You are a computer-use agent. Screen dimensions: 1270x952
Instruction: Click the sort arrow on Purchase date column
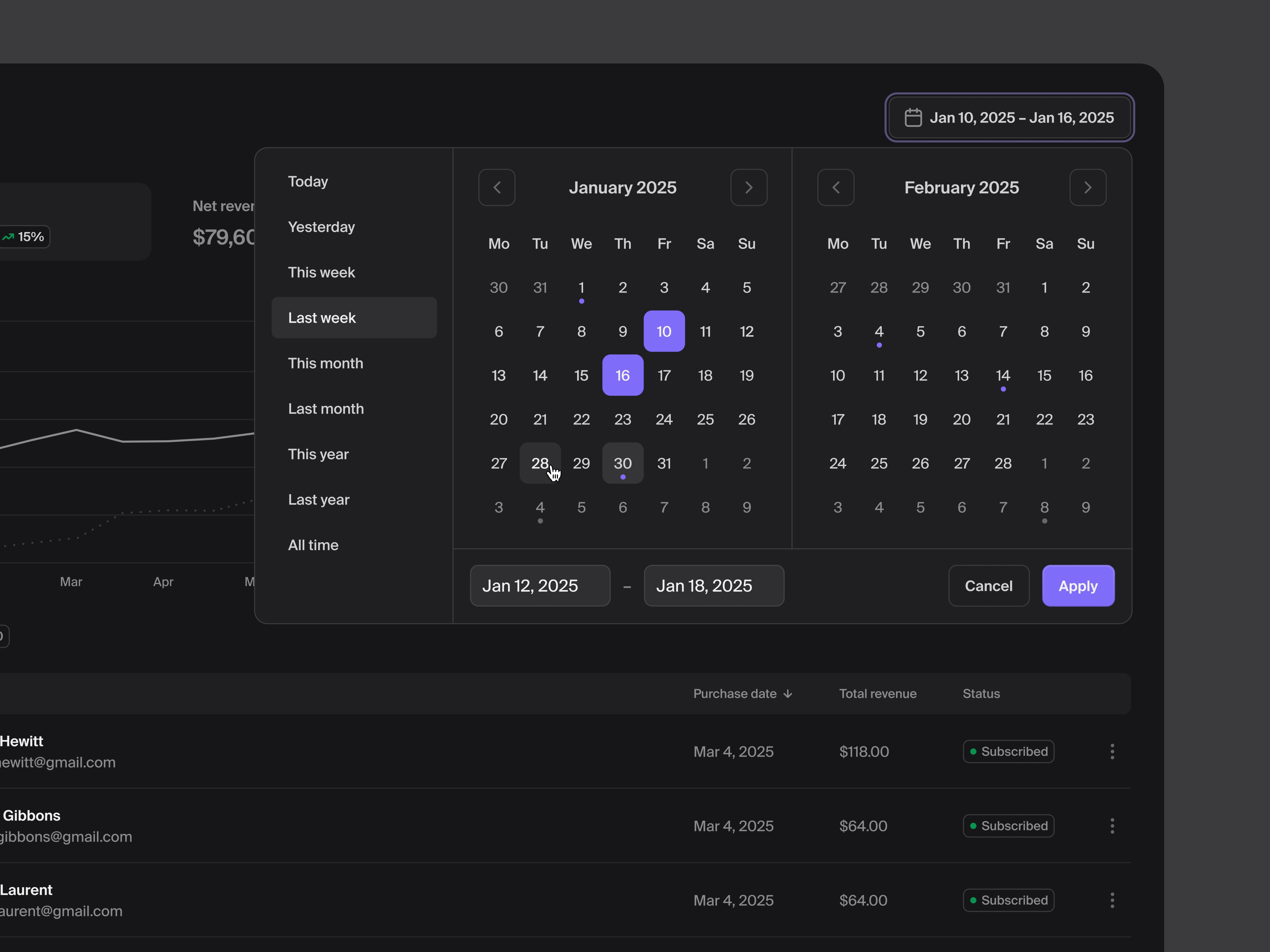(x=788, y=693)
